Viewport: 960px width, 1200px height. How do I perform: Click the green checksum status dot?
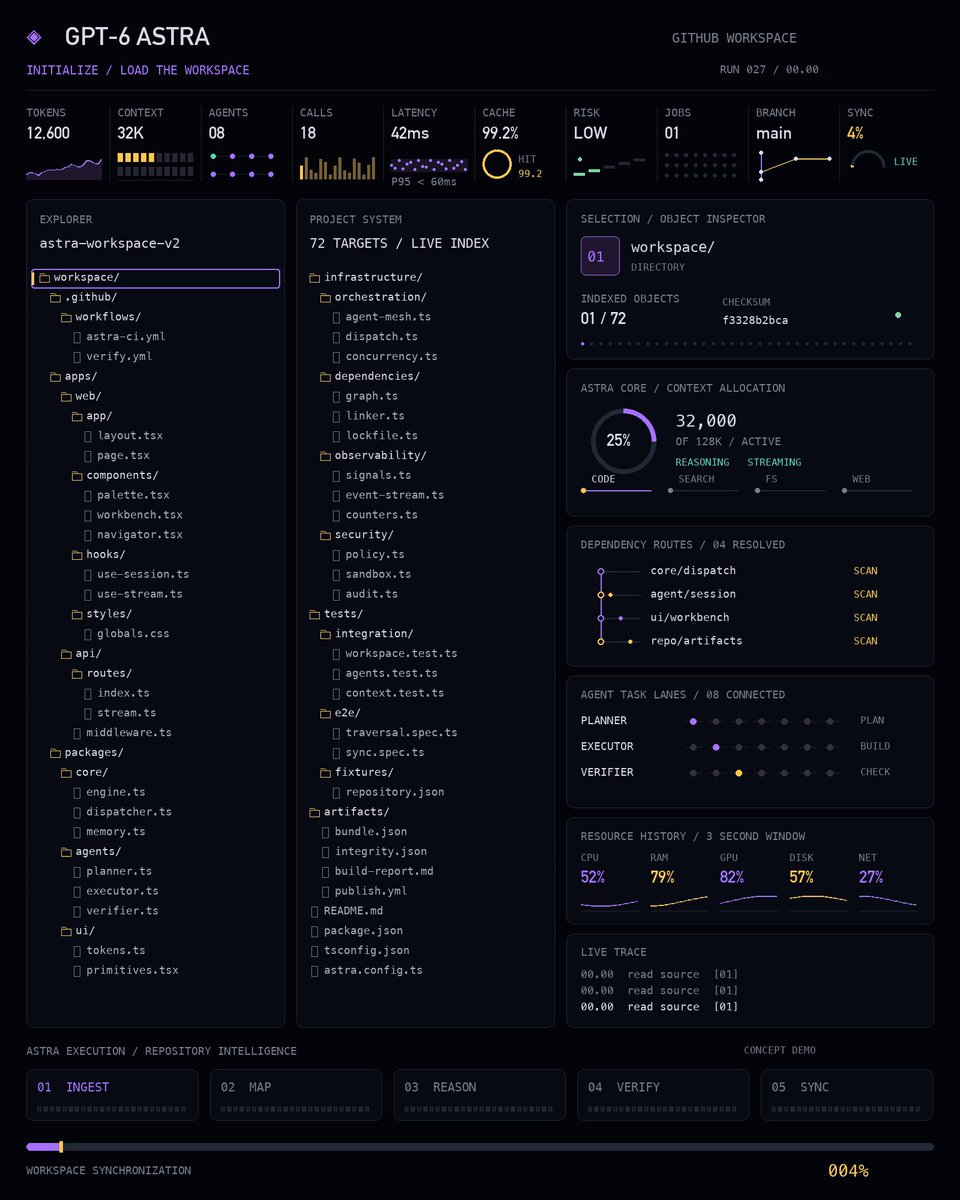(x=898, y=315)
